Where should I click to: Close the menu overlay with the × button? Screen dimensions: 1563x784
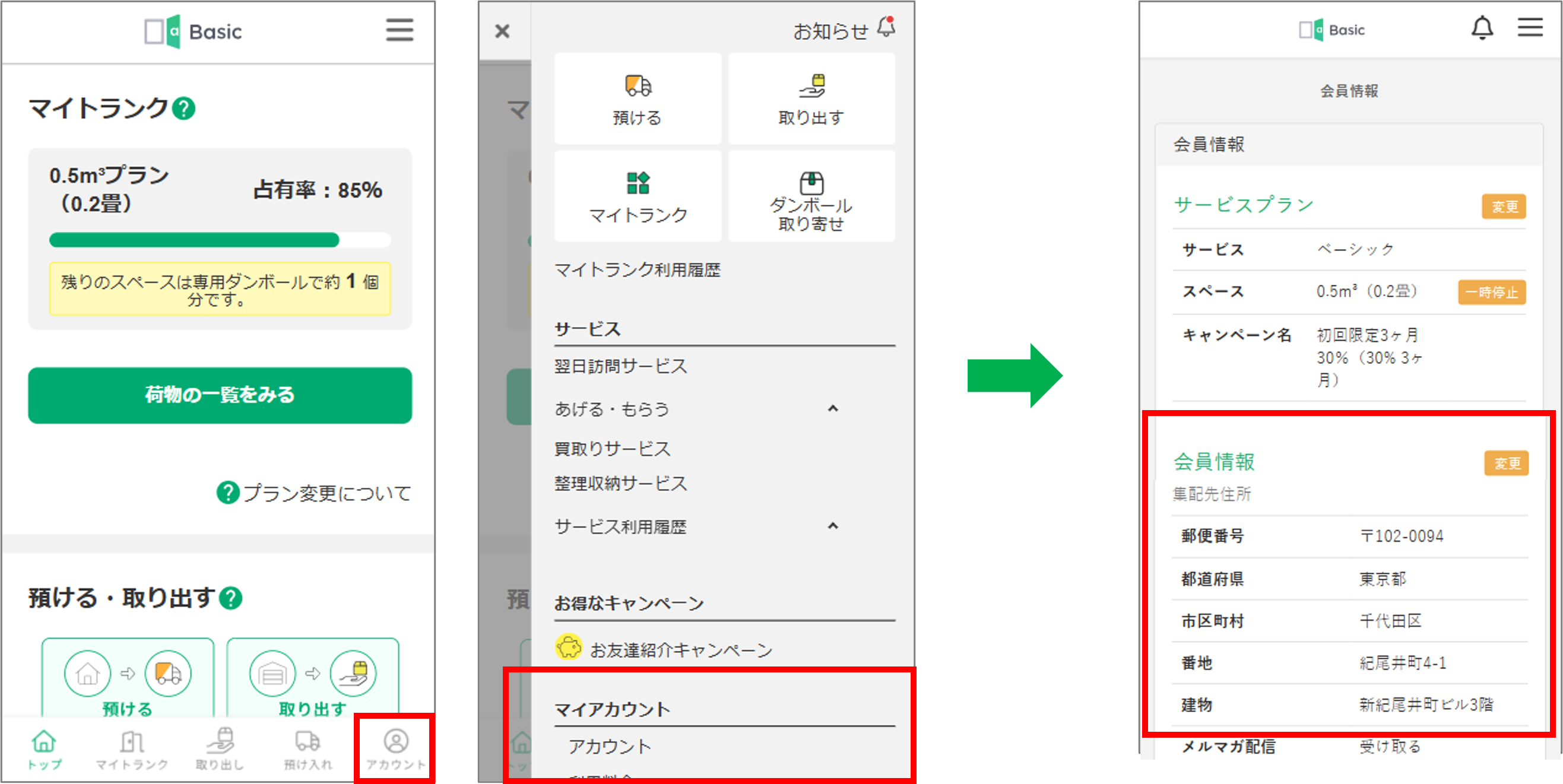pyautogui.click(x=503, y=31)
